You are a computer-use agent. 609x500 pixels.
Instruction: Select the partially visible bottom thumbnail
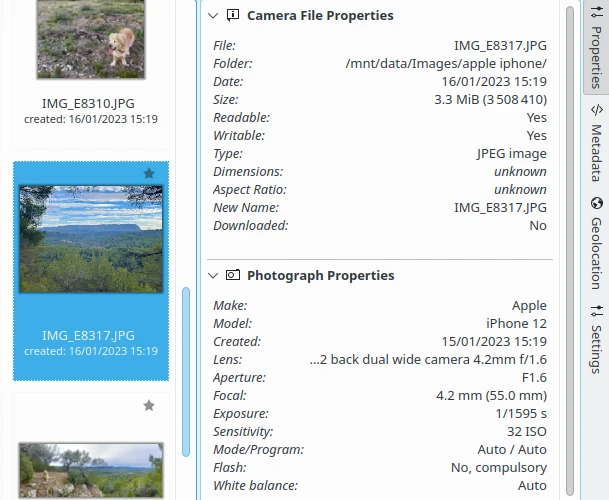click(x=91, y=468)
